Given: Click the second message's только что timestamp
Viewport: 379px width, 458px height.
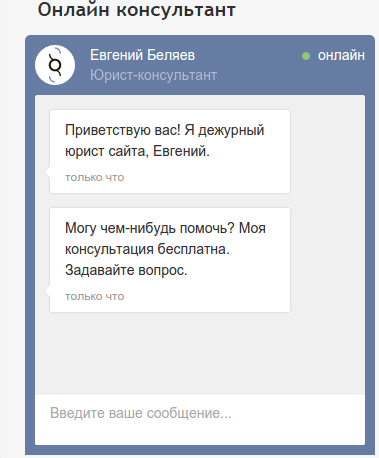Looking at the screenshot, I should [x=94, y=296].
